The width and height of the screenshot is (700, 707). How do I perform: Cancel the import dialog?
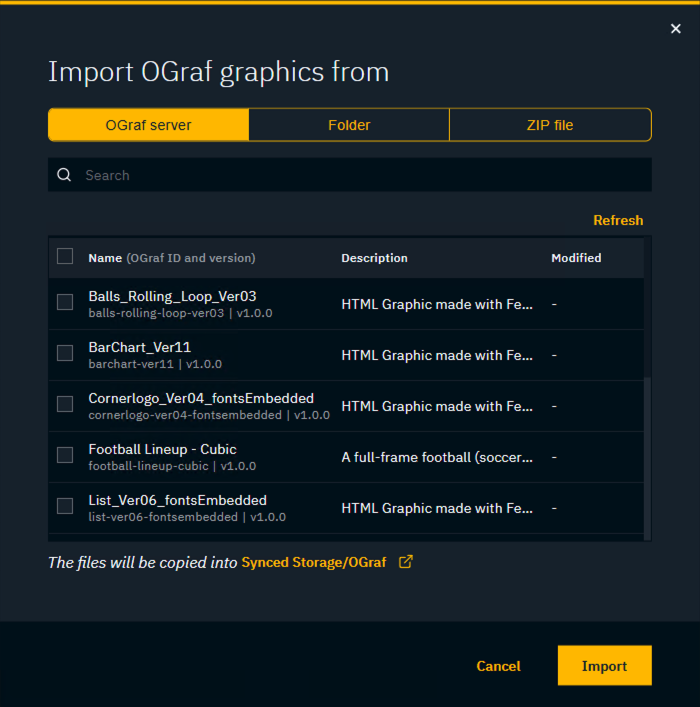(x=498, y=666)
